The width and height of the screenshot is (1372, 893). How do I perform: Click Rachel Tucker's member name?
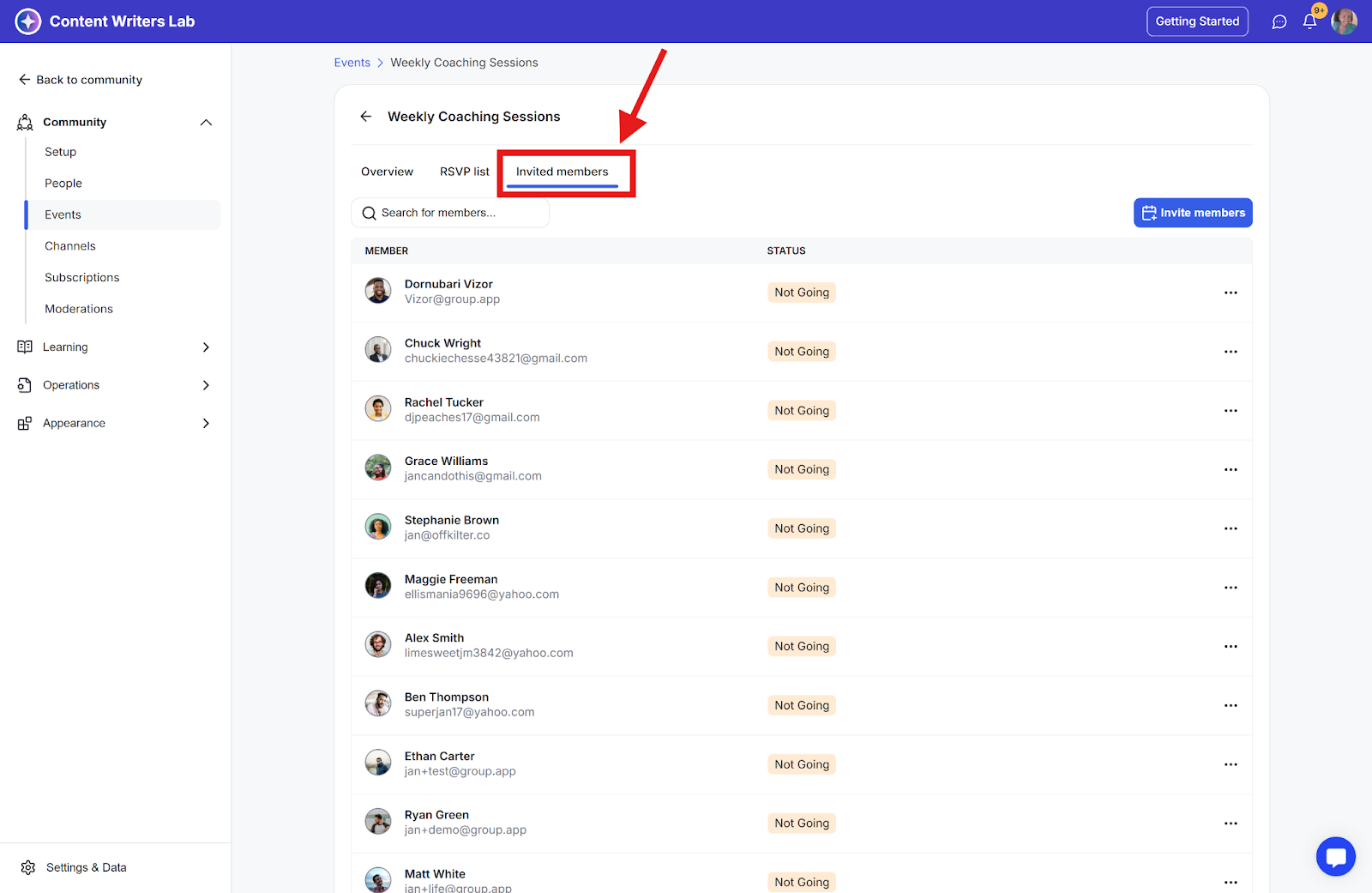point(444,402)
